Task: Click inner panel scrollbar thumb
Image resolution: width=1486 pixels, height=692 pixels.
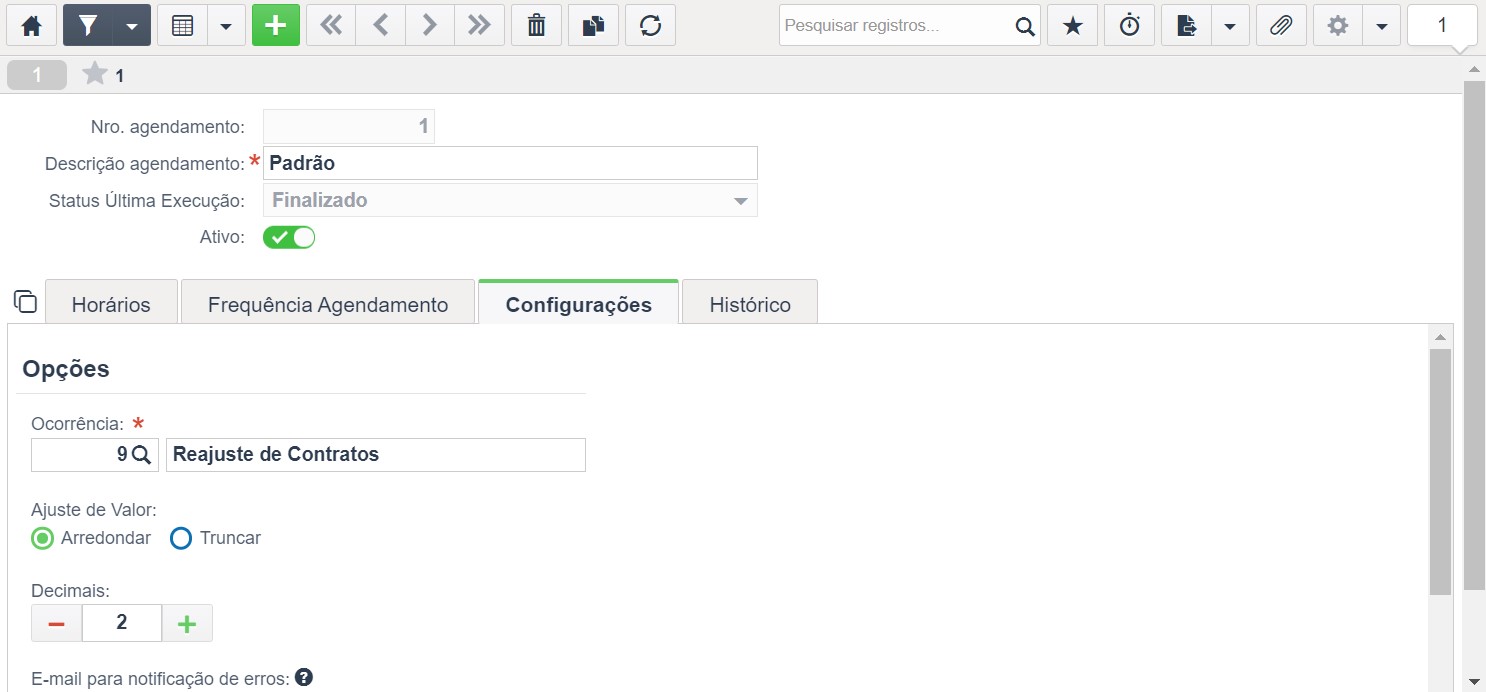Action: [x=1440, y=472]
